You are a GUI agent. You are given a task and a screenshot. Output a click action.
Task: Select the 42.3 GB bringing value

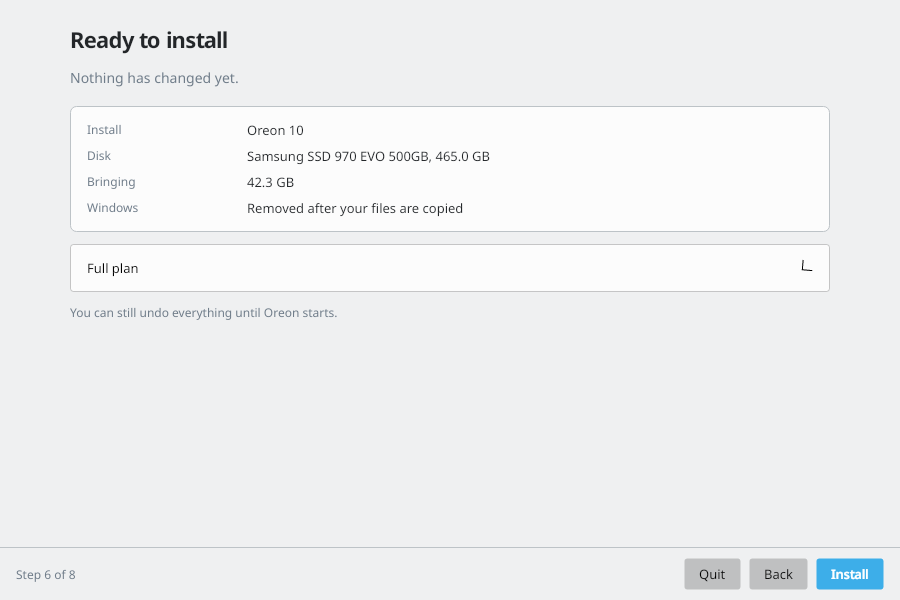coord(270,183)
